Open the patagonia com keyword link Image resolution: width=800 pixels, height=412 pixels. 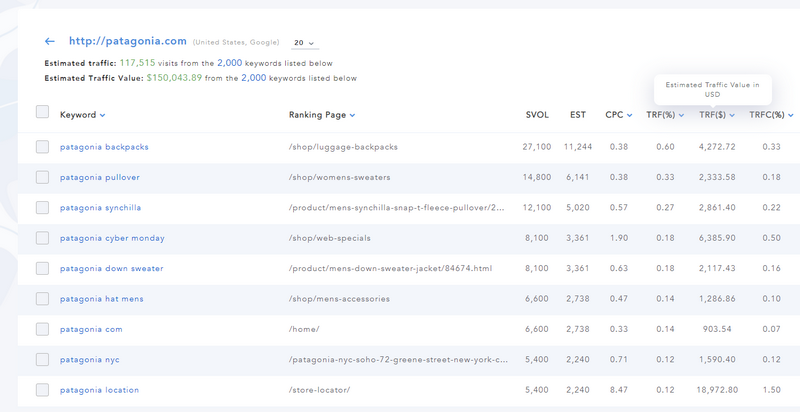coord(91,329)
